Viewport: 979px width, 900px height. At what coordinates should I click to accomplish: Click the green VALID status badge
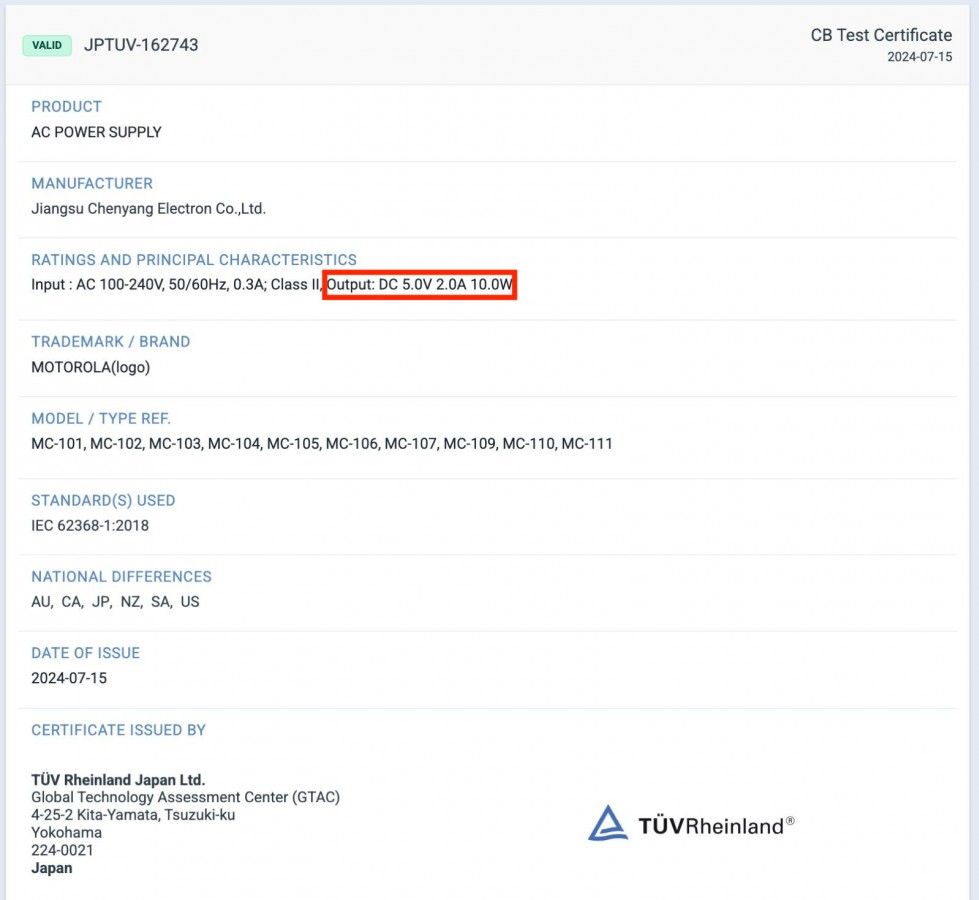pos(47,45)
